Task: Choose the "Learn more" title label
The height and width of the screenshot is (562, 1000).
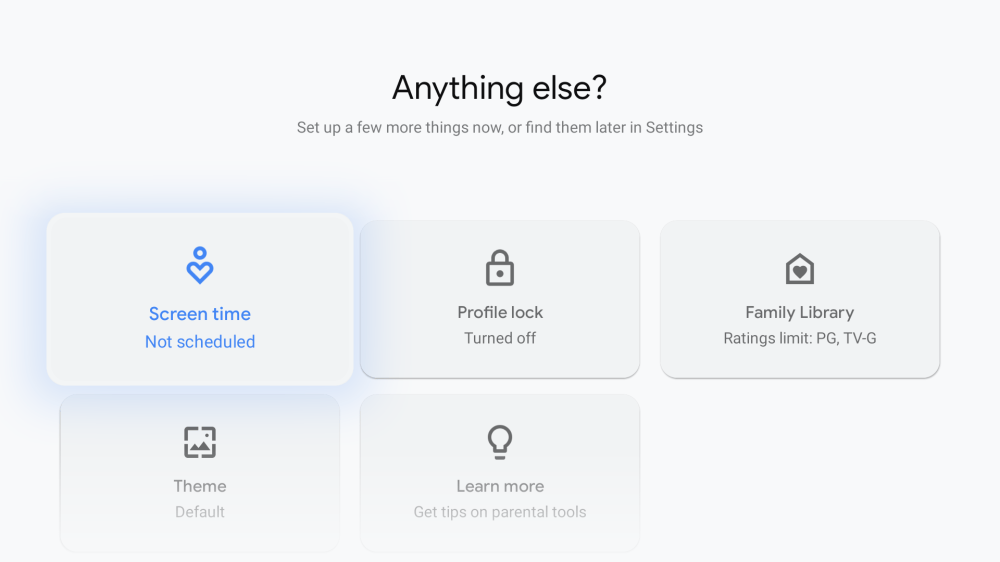Action: coord(500,486)
